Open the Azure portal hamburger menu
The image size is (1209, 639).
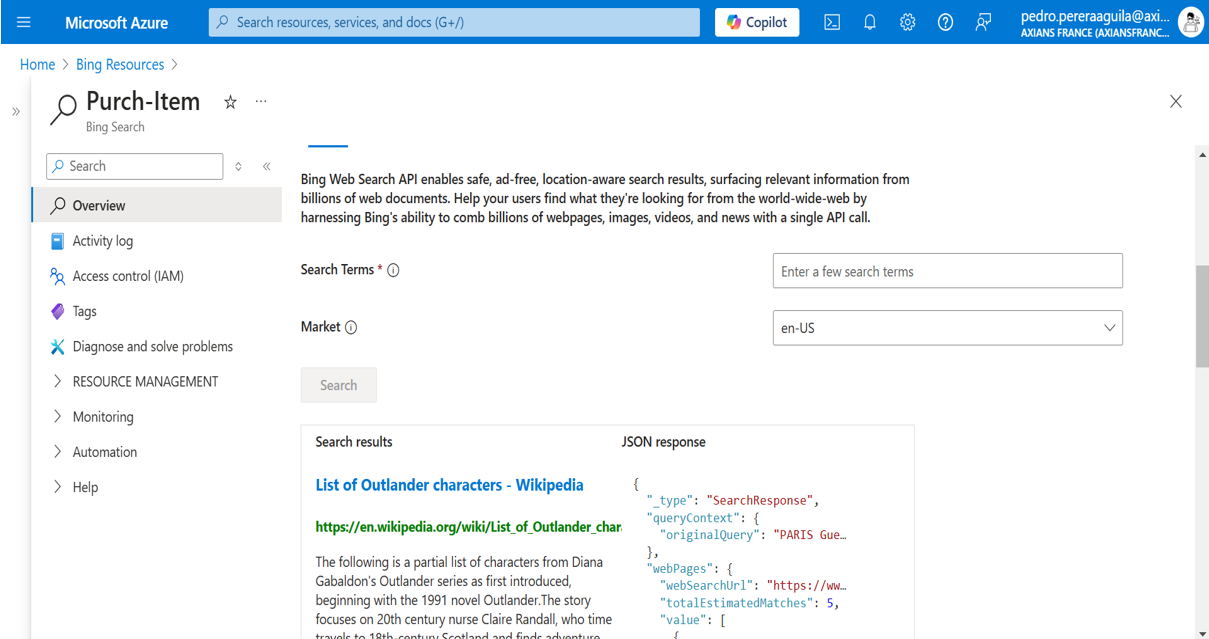[x=24, y=22]
